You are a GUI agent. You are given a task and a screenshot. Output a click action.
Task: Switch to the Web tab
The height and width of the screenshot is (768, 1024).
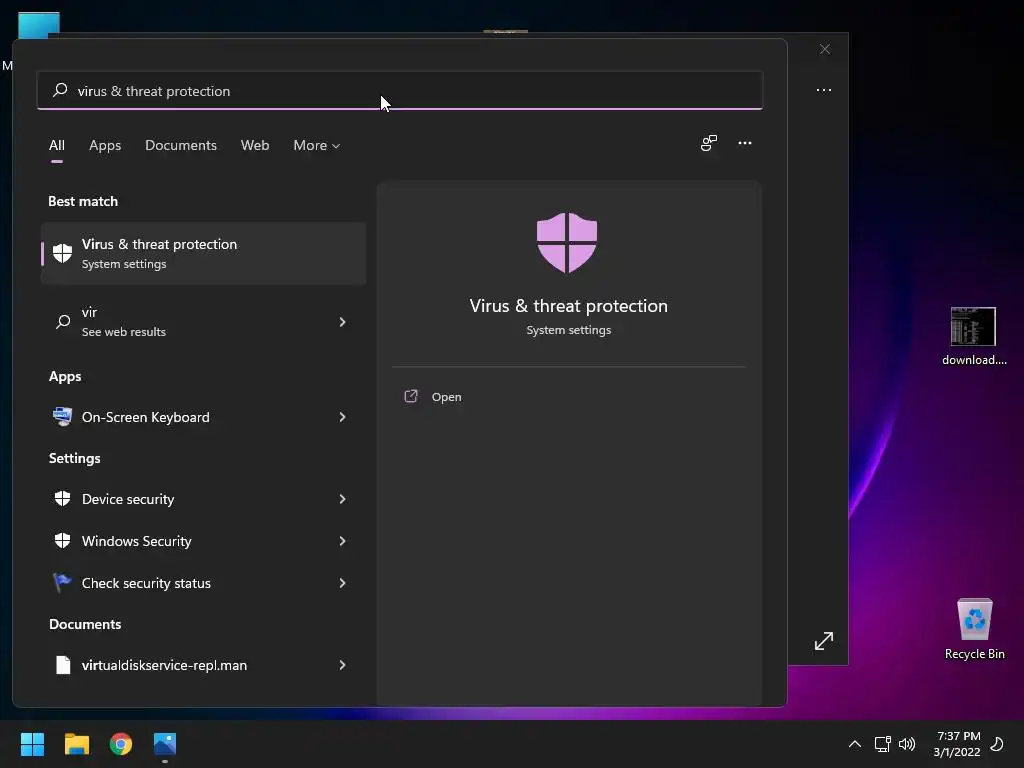tap(255, 145)
